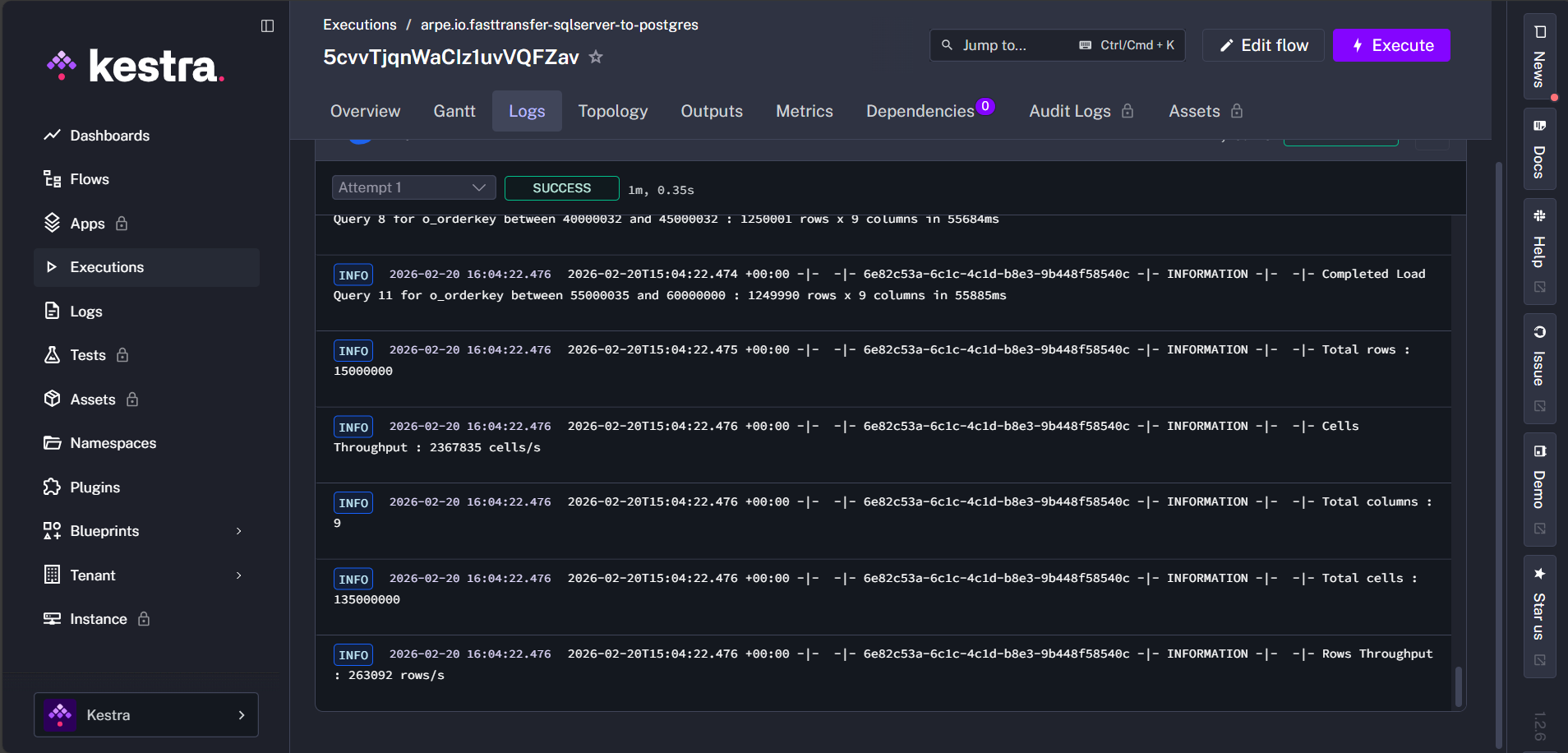The width and height of the screenshot is (1568, 753).
Task: Open the Demo panel
Action: click(x=1539, y=485)
